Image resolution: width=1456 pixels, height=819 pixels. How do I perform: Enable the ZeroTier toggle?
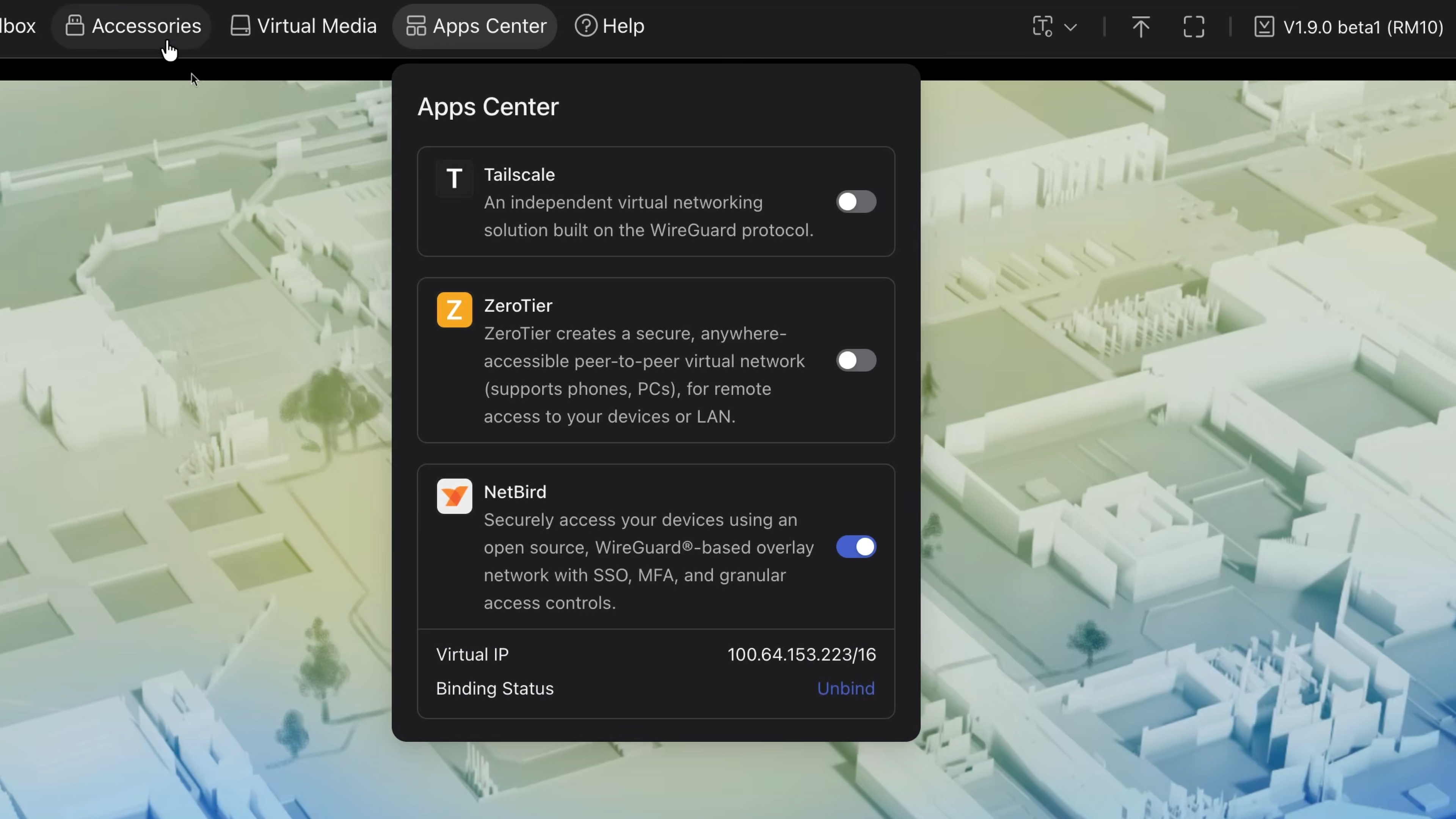(856, 360)
